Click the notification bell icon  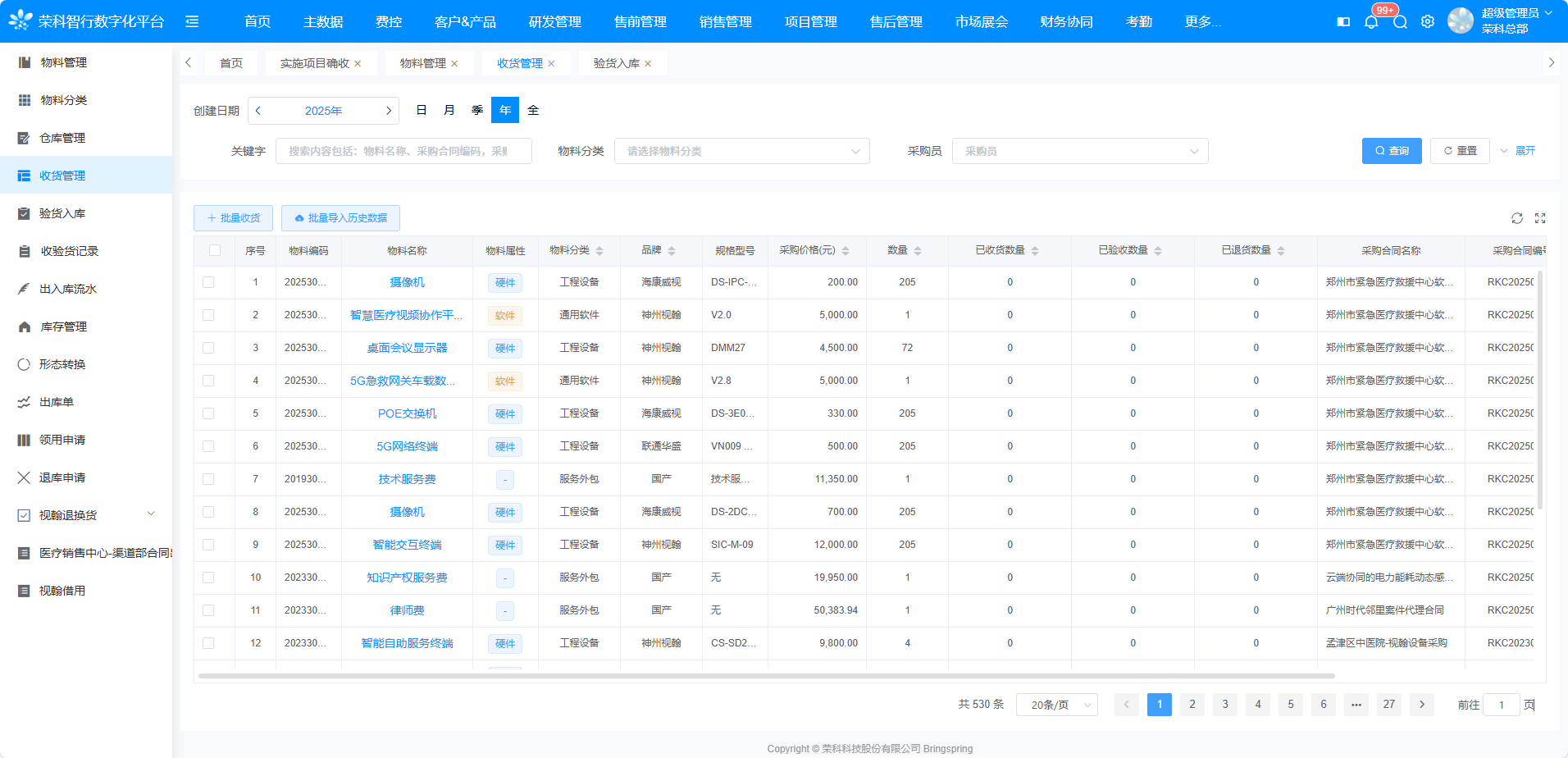coord(1371,22)
